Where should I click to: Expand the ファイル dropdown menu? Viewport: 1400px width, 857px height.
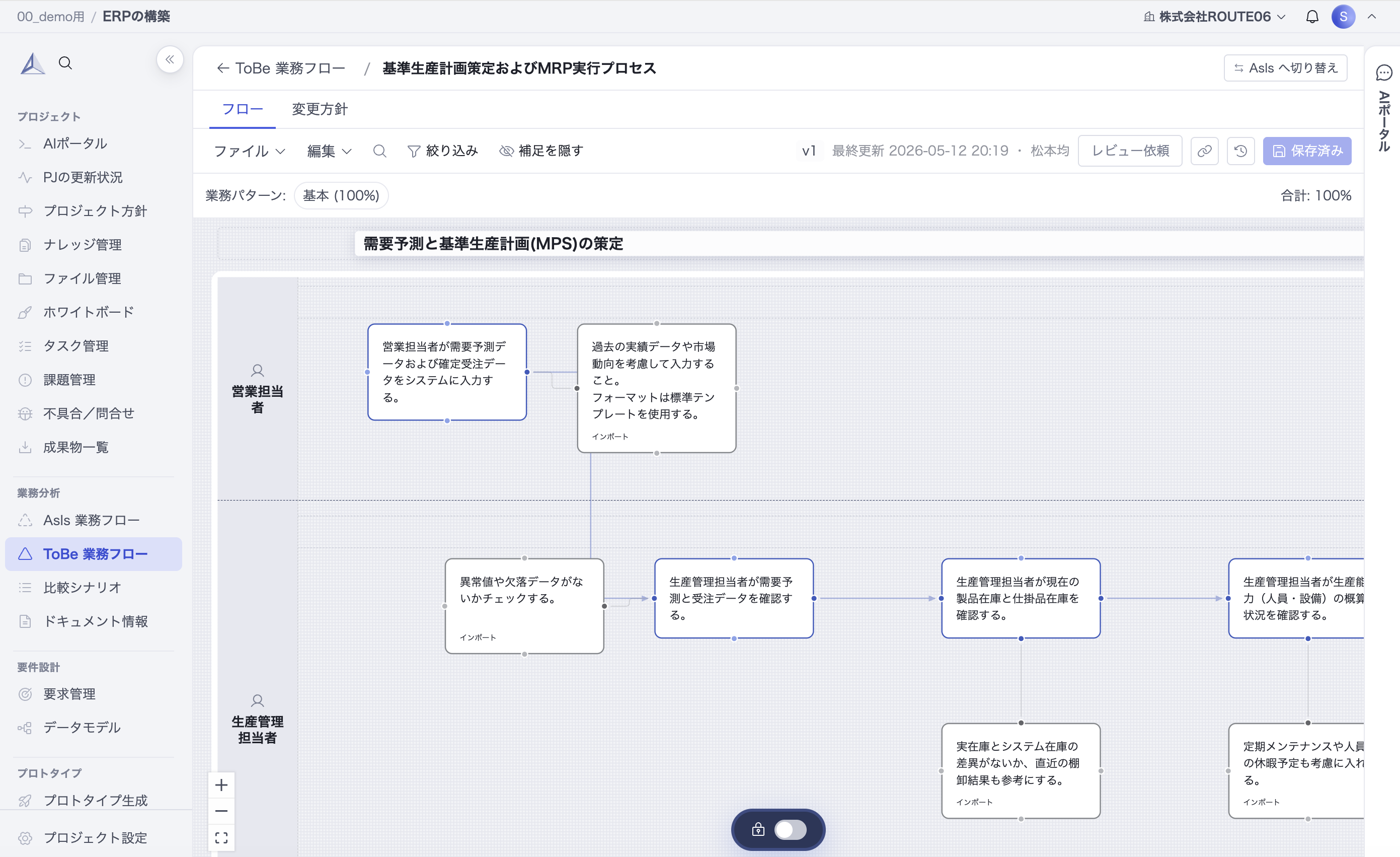coord(249,151)
